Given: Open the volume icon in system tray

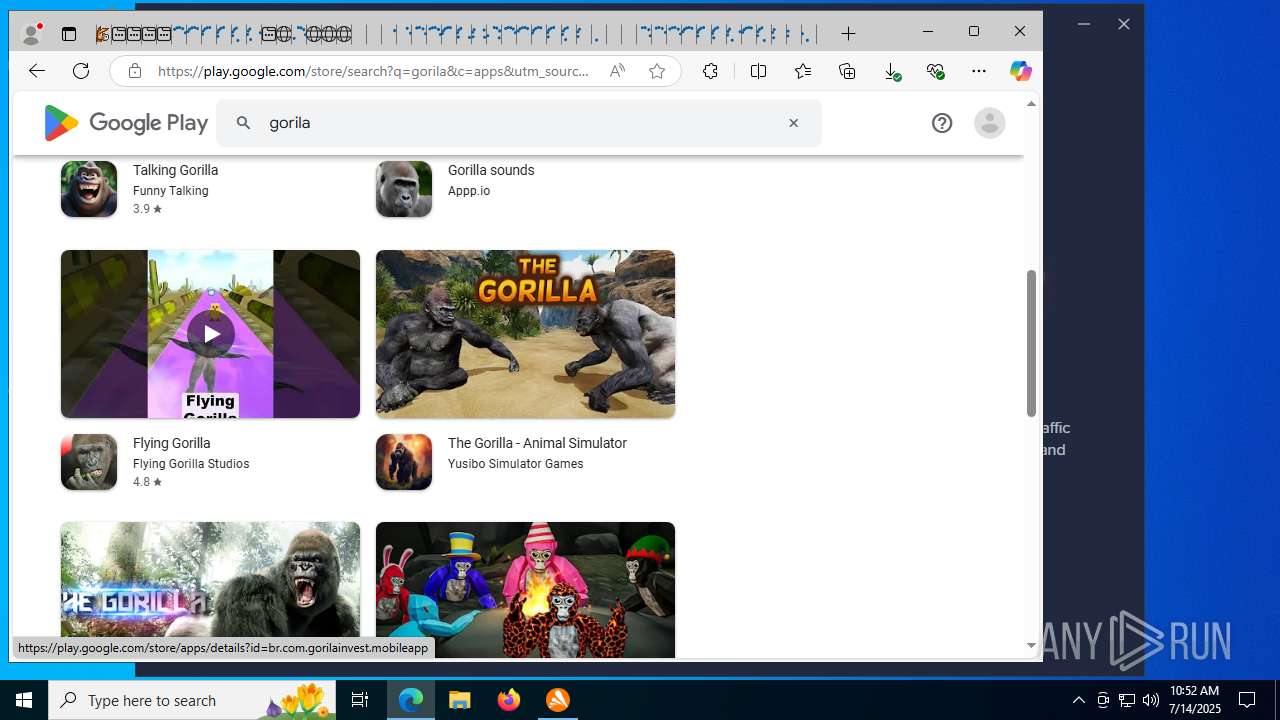Looking at the screenshot, I should pos(1151,700).
